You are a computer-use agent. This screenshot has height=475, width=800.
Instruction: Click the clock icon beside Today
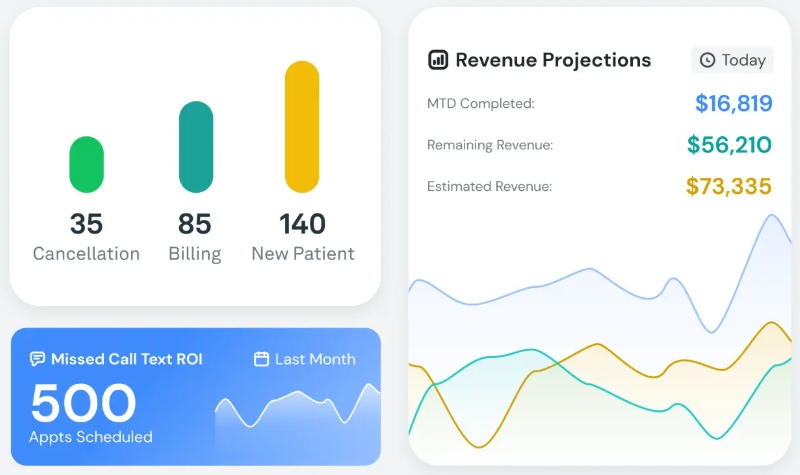click(x=707, y=60)
